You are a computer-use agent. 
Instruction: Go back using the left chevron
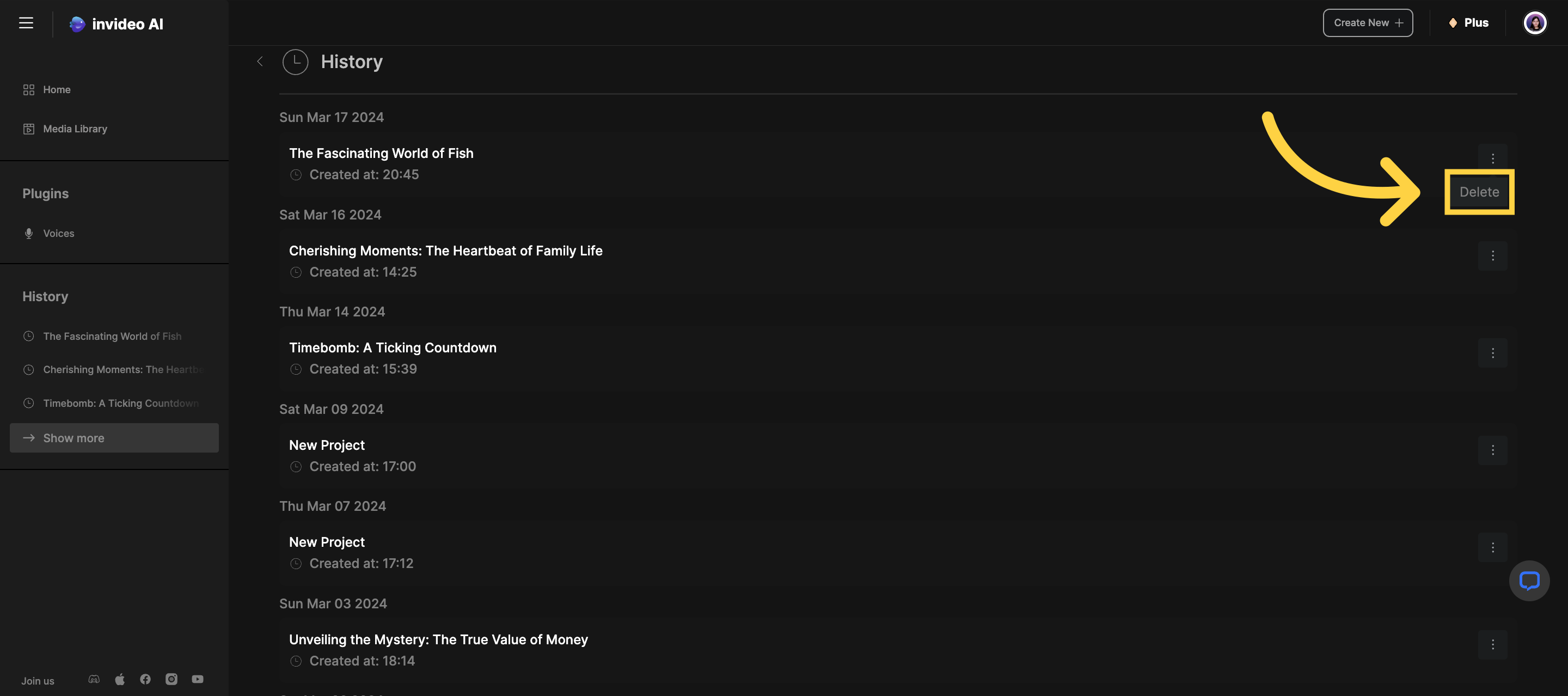click(260, 62)
